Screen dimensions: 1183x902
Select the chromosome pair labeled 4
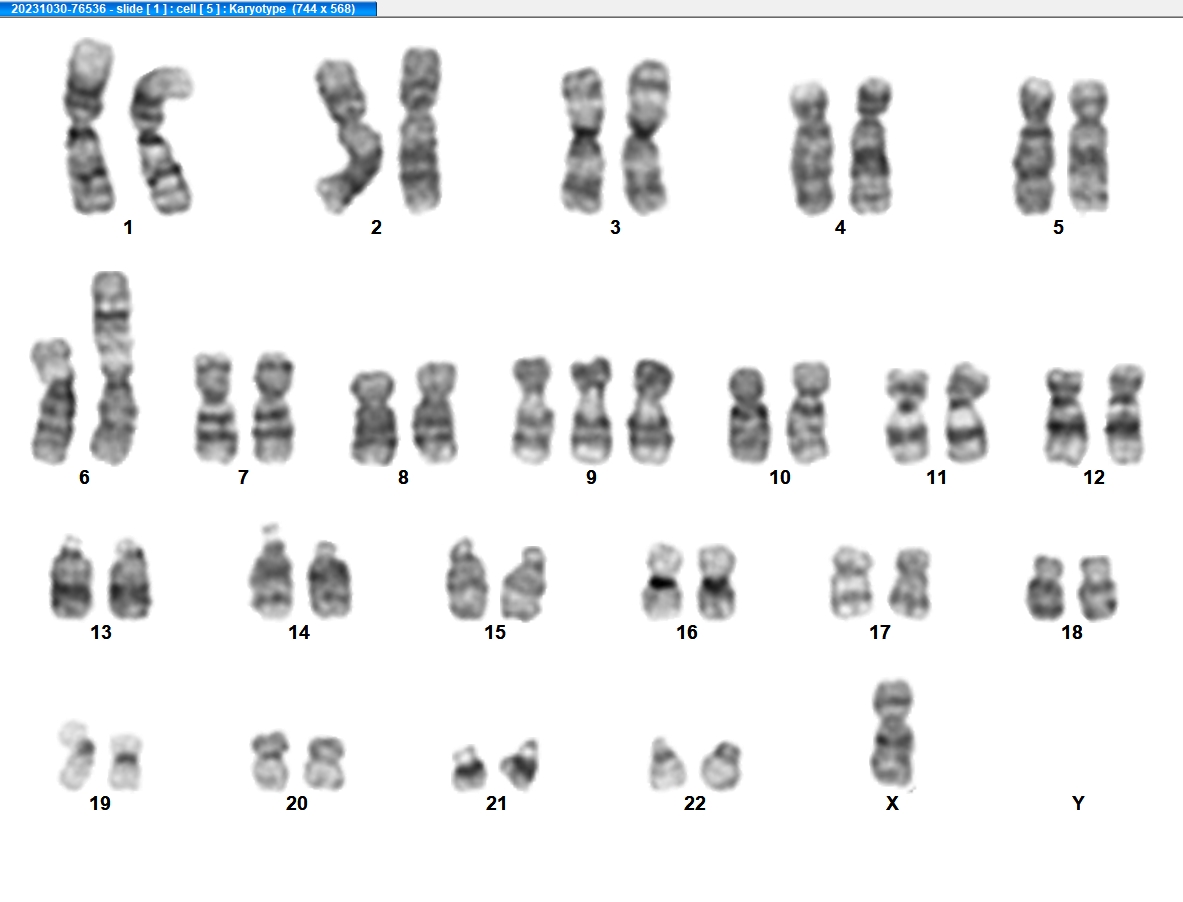(841, 146)
